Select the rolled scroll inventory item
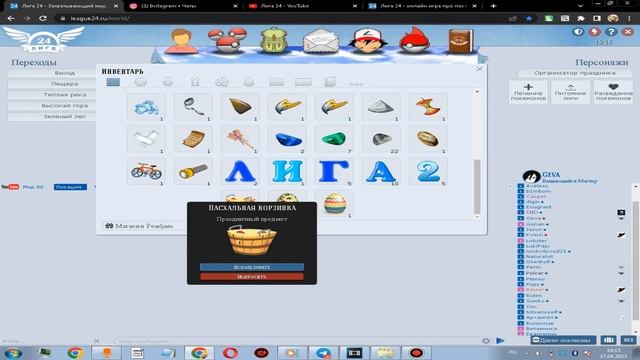640x360 pixels. pos(193,139)
